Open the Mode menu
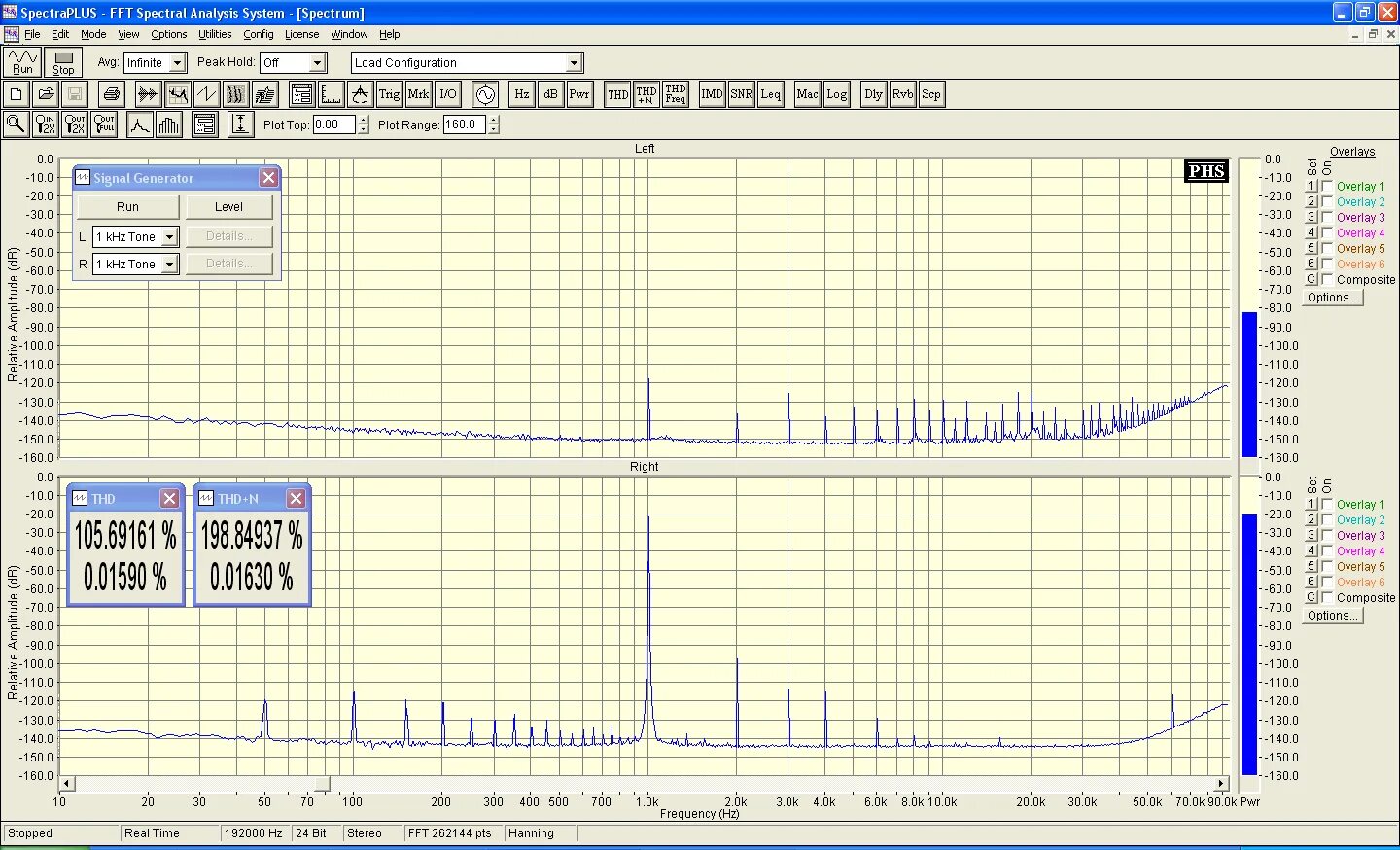Screen dimensions: 1400x850 (x=93, y=34)
